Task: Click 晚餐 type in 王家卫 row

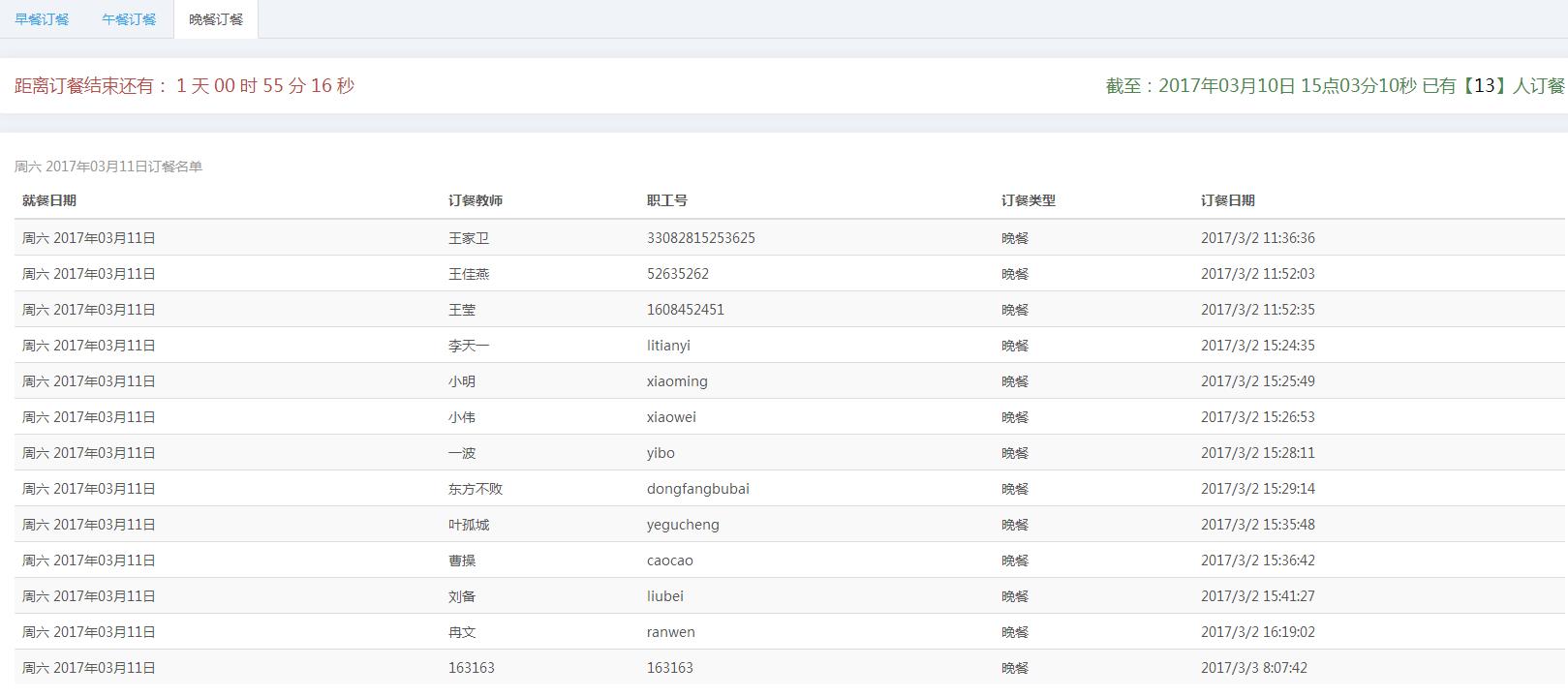Action: coord(1015,238)
